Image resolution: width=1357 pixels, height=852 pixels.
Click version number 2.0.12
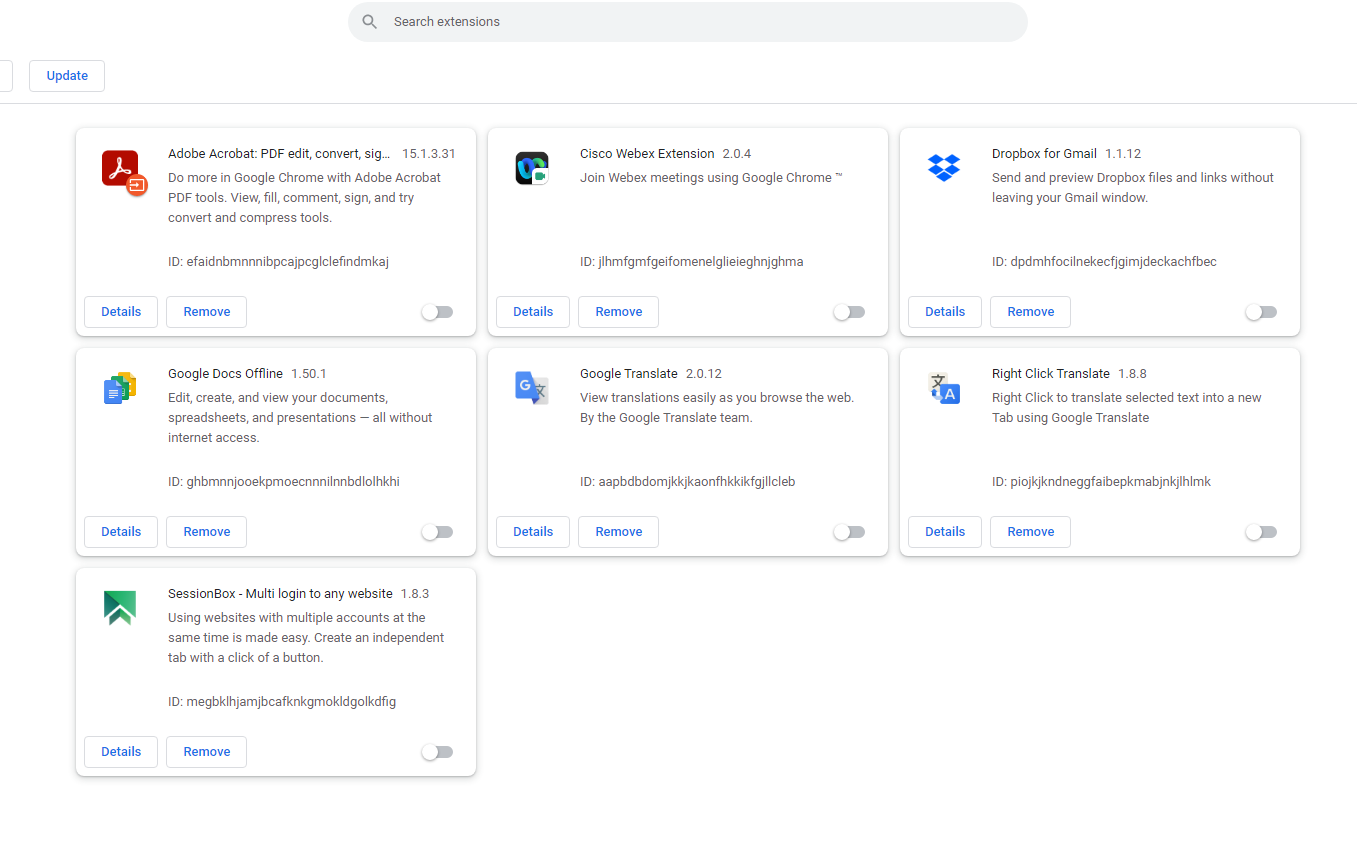704,374
